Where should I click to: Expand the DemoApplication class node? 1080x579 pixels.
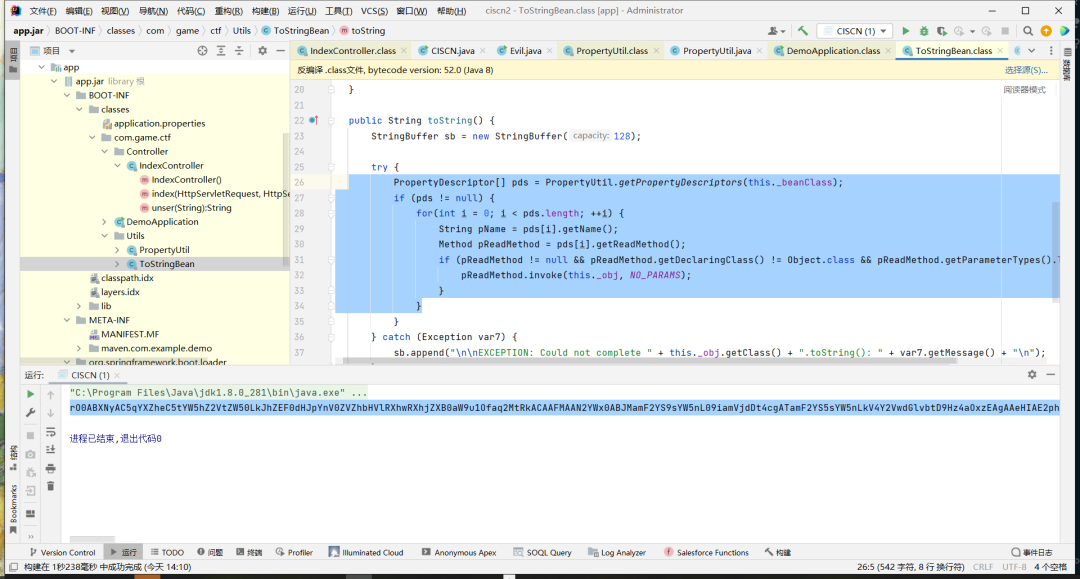[x=105, y=222]
